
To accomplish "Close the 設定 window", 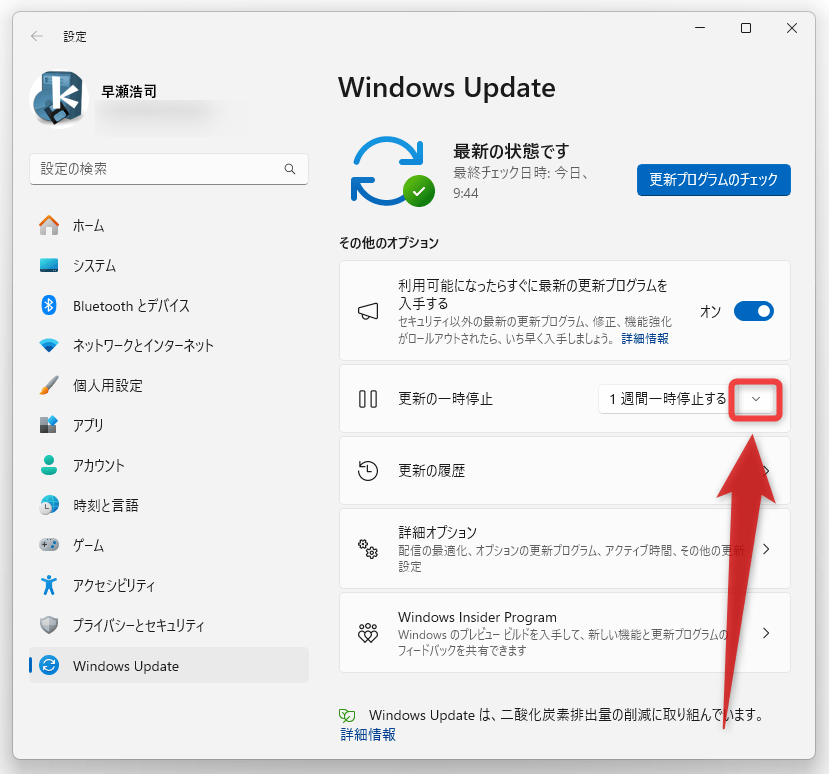I will pyautogui.click(x=791, y=28).
